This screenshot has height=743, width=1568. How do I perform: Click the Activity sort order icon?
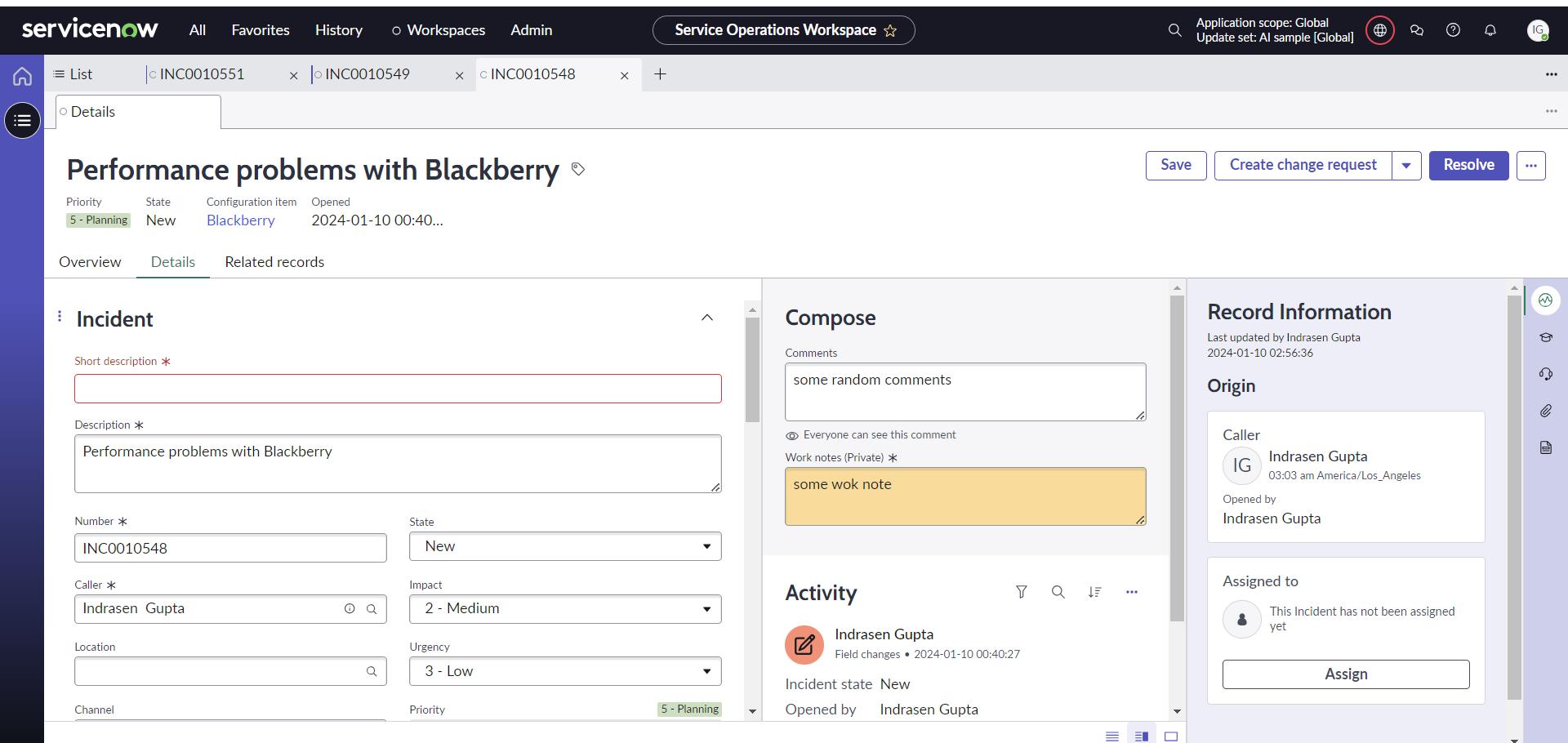point(1095,592)
